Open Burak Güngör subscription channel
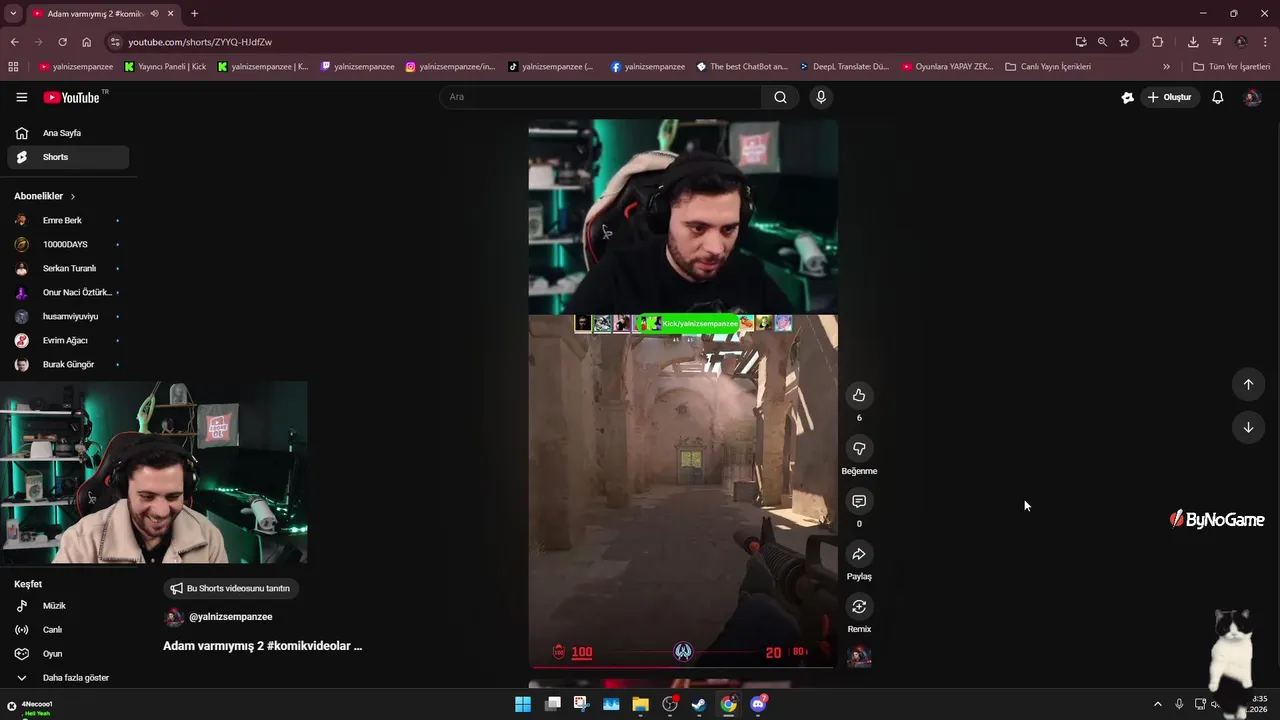 pyautogui.click(x=68, y=364)
